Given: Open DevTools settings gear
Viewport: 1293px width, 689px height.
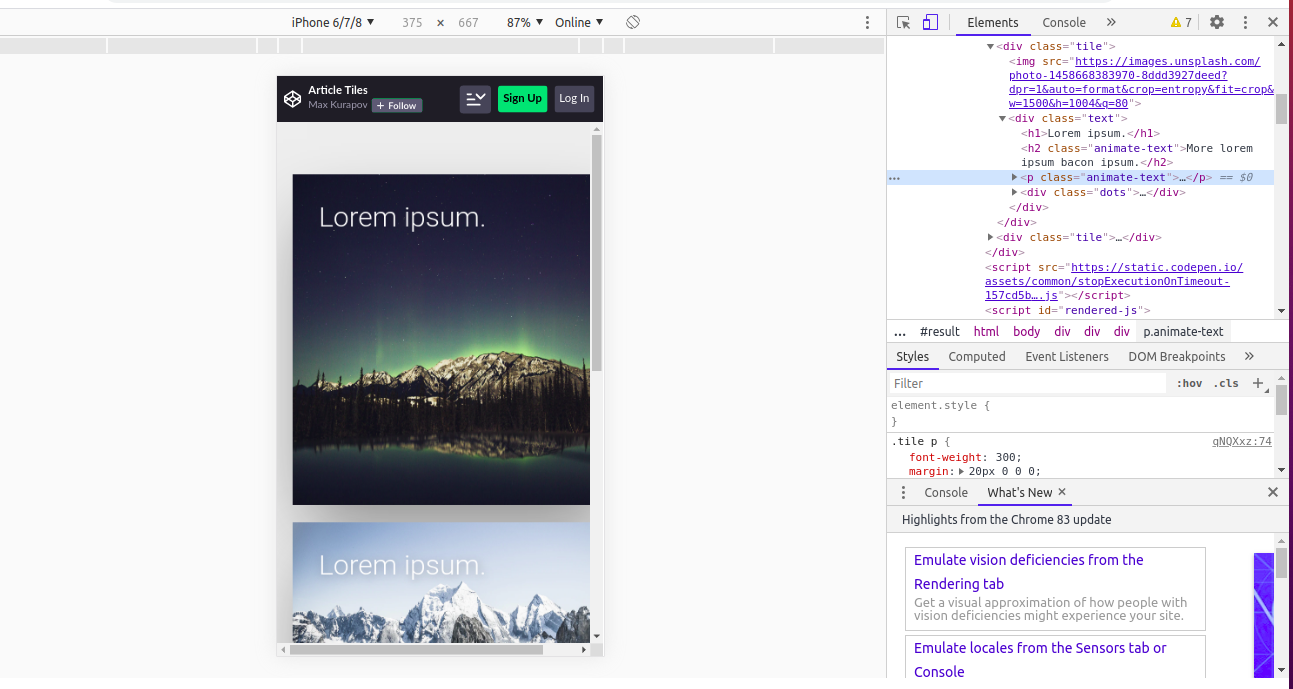Looking at the screenshot, I should pos(1217,22).
